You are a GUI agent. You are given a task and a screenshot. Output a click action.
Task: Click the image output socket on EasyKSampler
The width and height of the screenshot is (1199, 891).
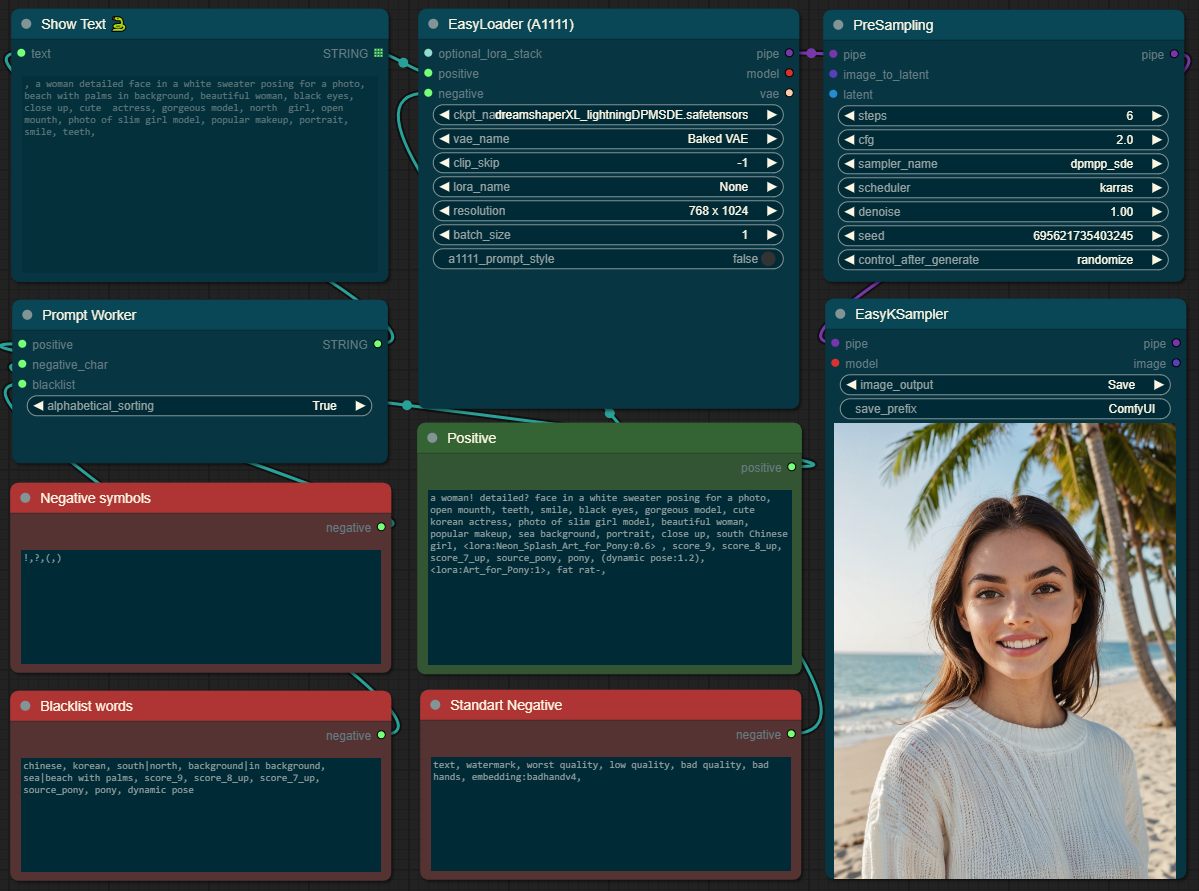[1176, 363]
